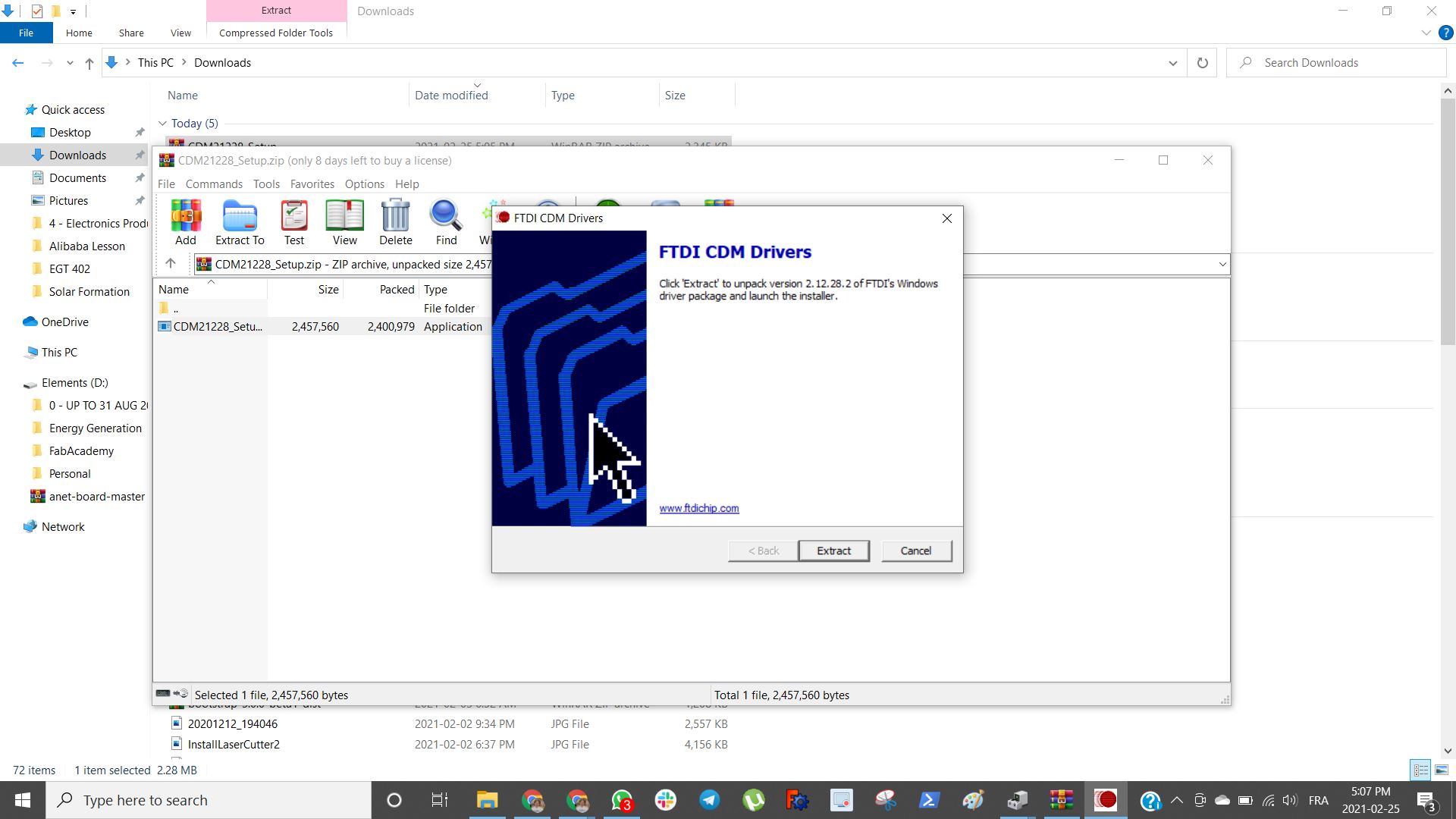Select Desktop in Quick access
The image size is (1456, 819).
pos(70,132)
